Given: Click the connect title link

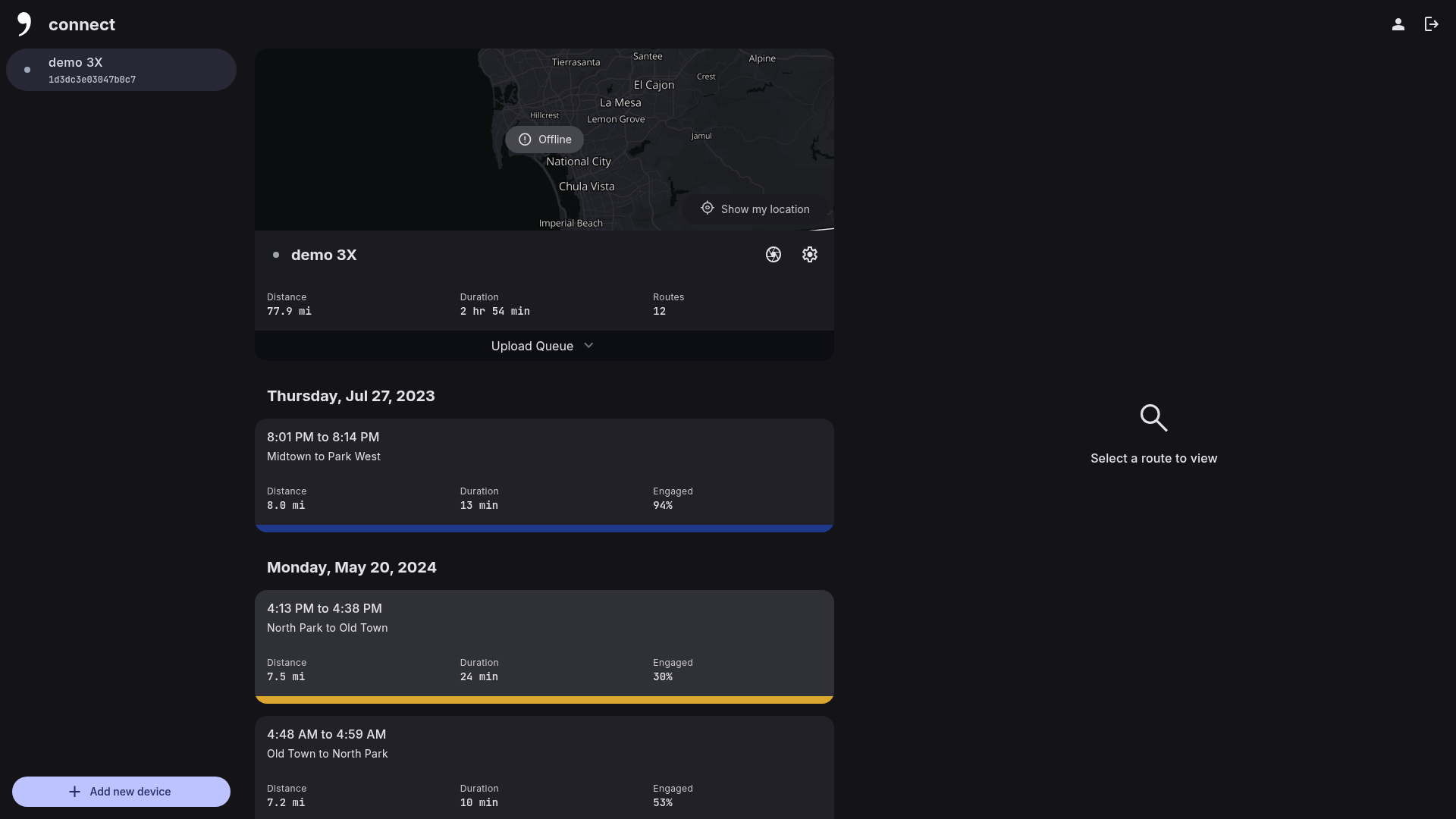Looking at the screenshot, I should pos(82,24).
